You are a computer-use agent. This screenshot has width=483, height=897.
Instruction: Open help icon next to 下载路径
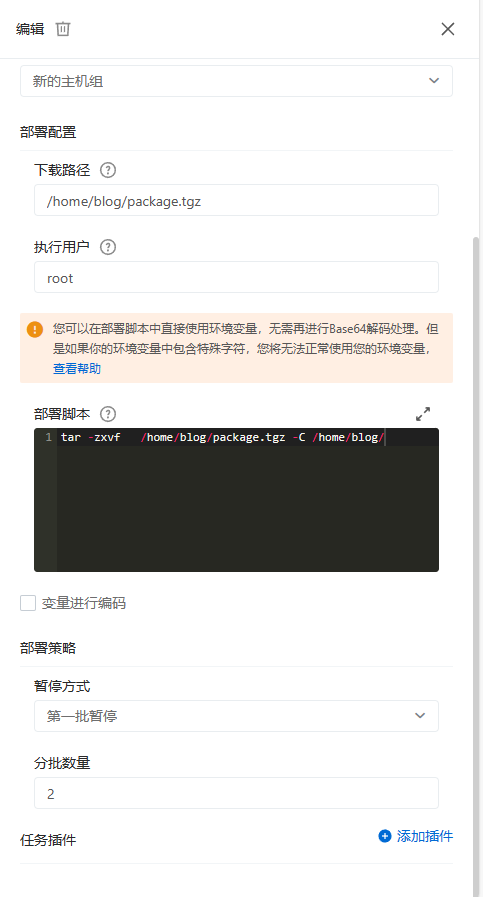tap(108, 170)
